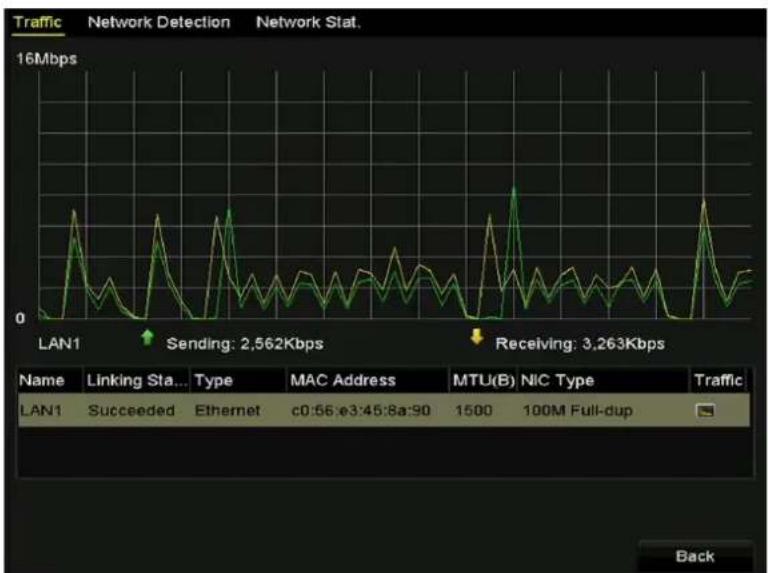Image resolution: width=768 pixels, height=573 pixels.
Task: Click the Succeeded status cell
Action: 131,410
